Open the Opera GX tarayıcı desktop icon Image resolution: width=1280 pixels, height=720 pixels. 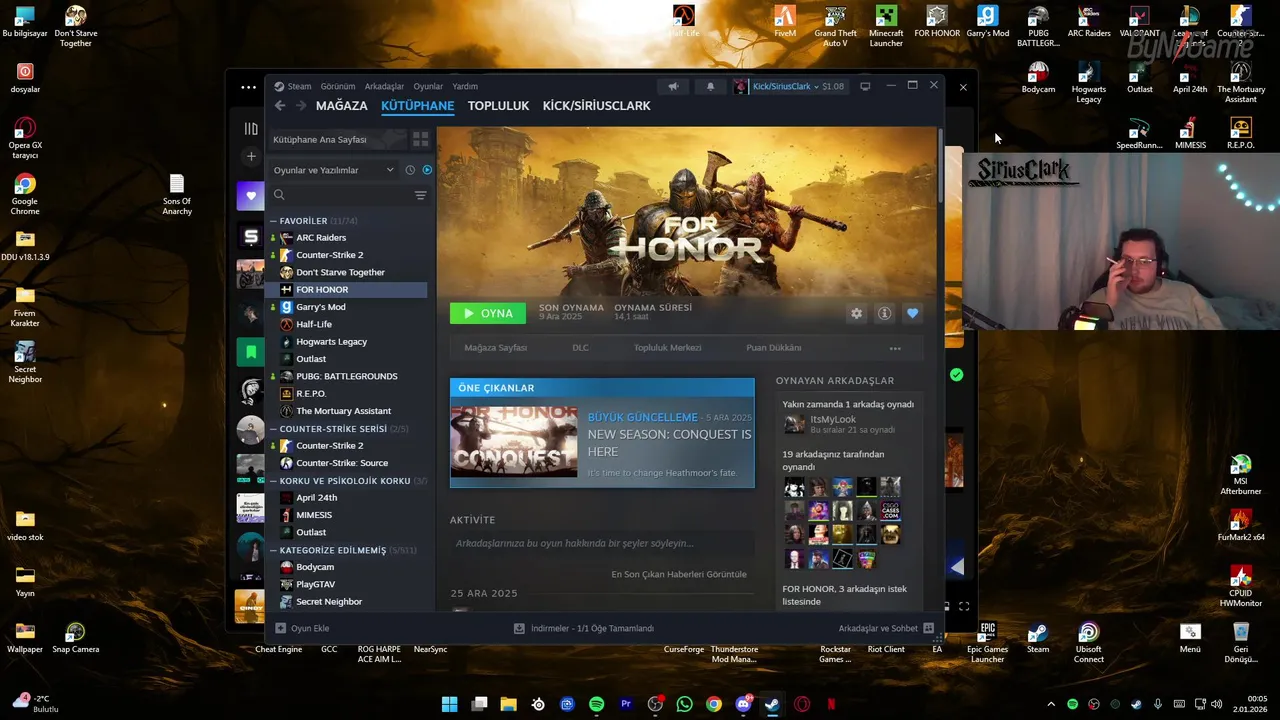coord(25,139)
